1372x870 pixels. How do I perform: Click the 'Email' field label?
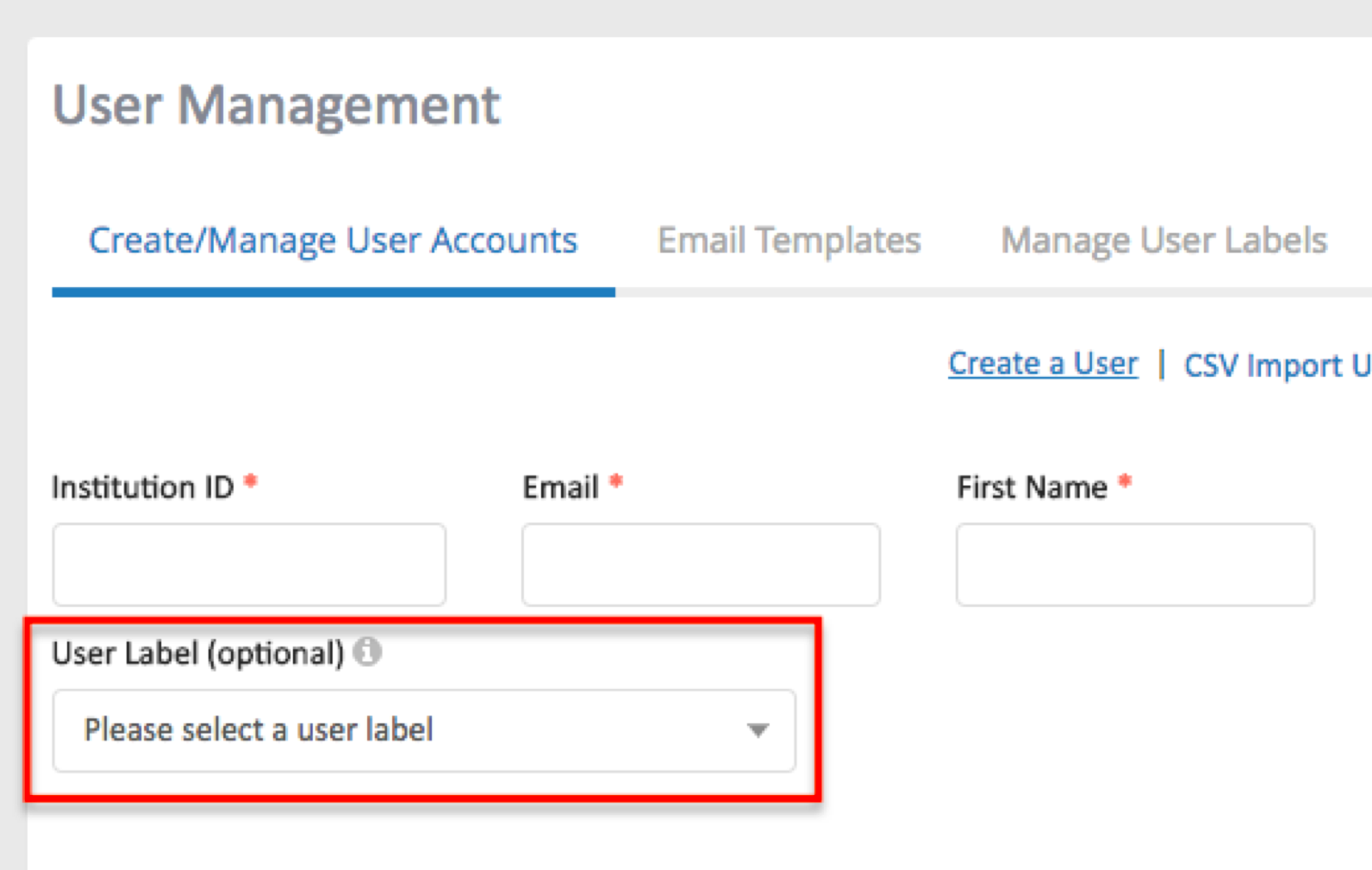560,487
